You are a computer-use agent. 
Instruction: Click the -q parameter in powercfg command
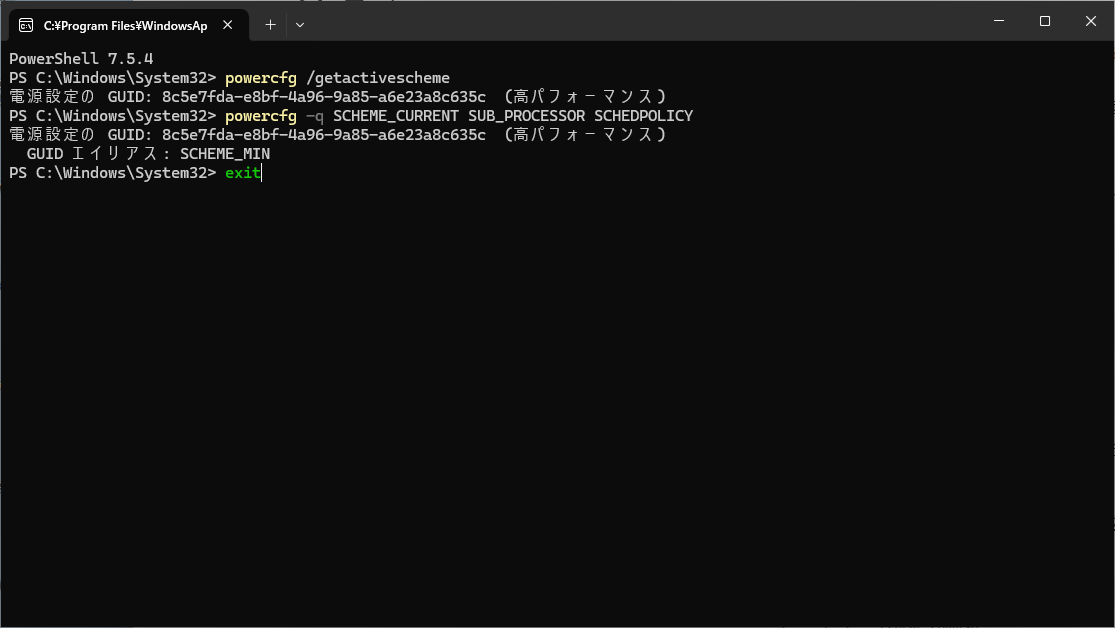tap(314, 116)
